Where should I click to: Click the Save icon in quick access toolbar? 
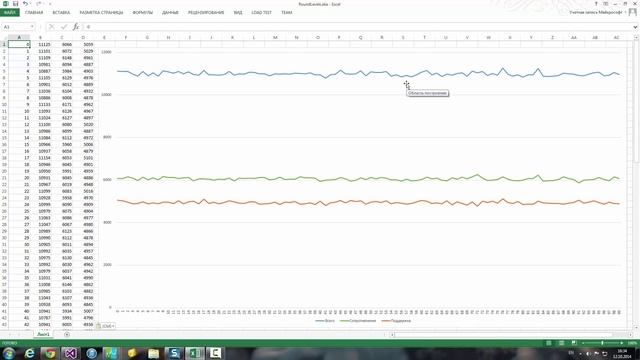(16, 4)
